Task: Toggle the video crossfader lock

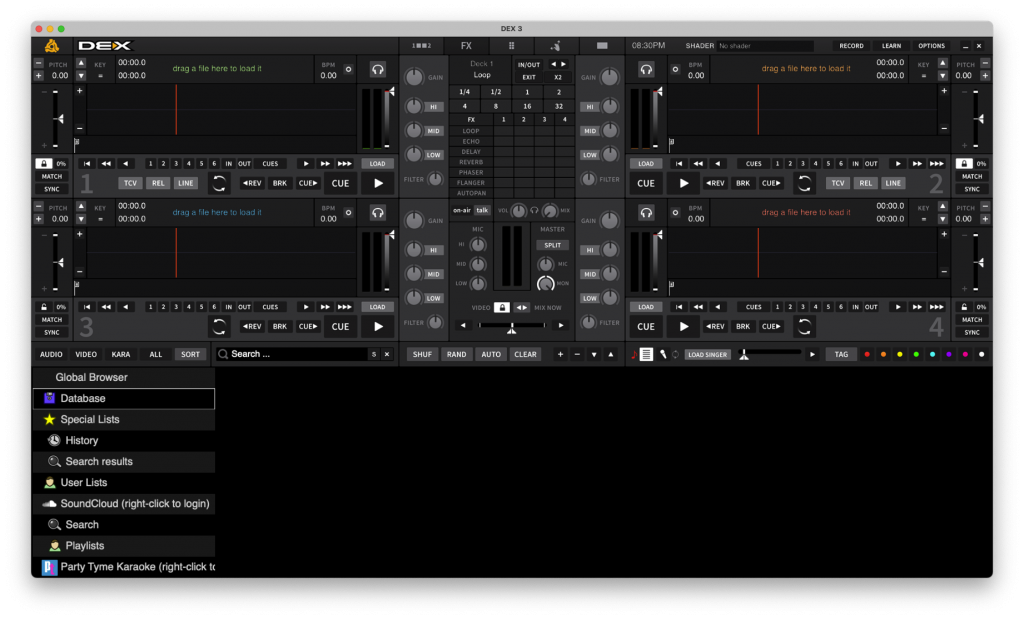Action: point(502,308)
